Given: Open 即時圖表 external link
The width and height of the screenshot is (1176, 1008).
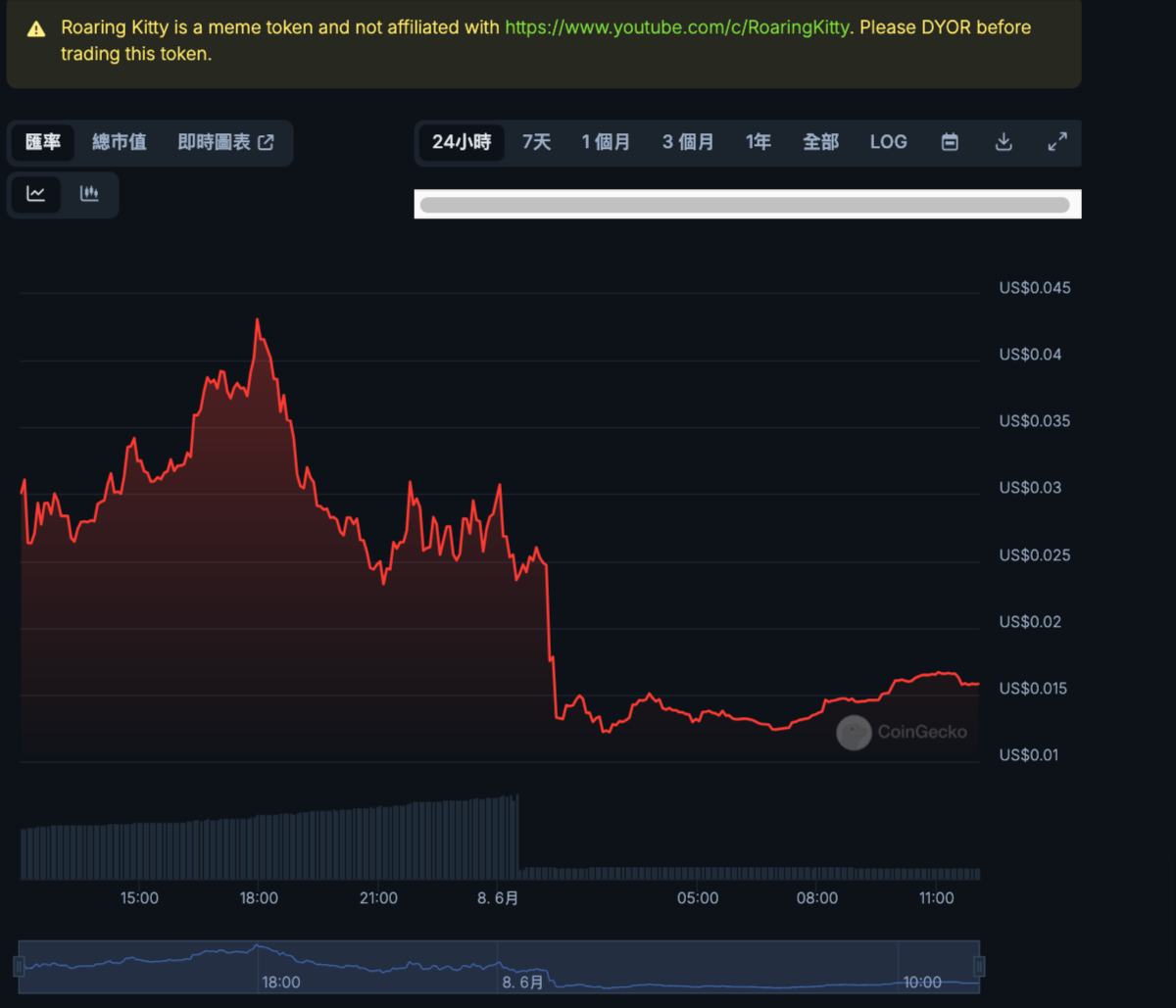Looking at the screenshot, I should click(225, 142).
